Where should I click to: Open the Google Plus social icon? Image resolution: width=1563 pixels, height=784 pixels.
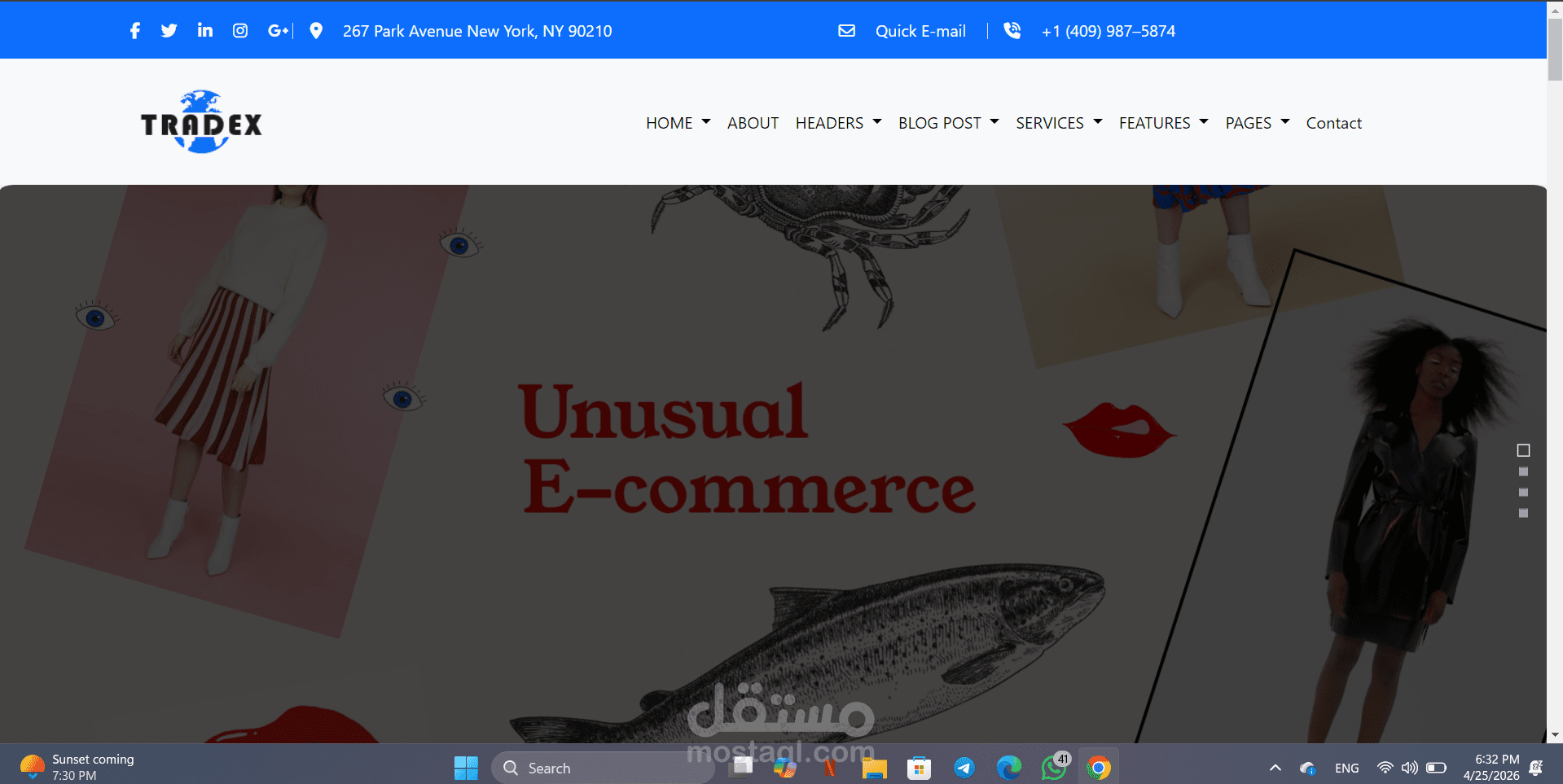(x=278, y=31)
